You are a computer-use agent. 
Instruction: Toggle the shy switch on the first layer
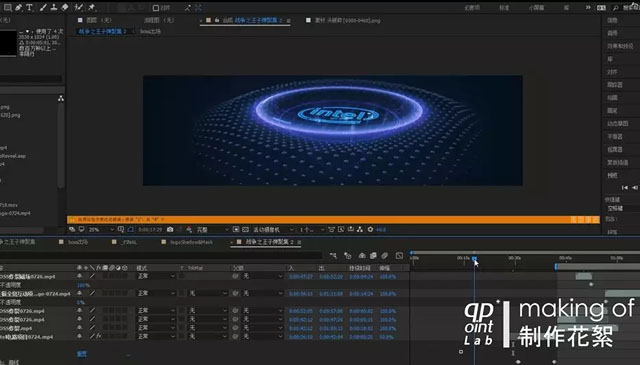(80, 276)
